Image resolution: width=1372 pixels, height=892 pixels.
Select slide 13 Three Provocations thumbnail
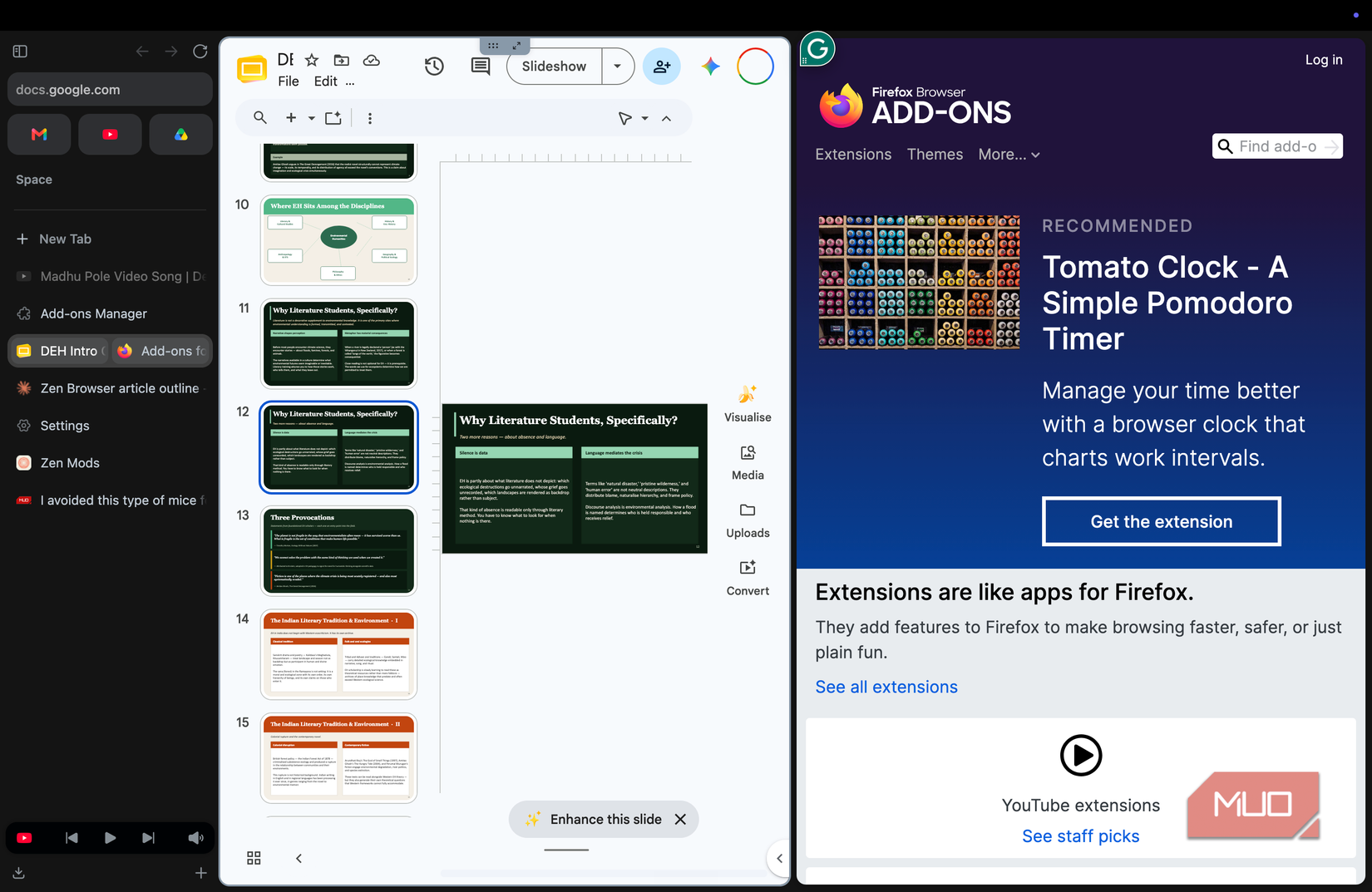click(x=338, y=550)
